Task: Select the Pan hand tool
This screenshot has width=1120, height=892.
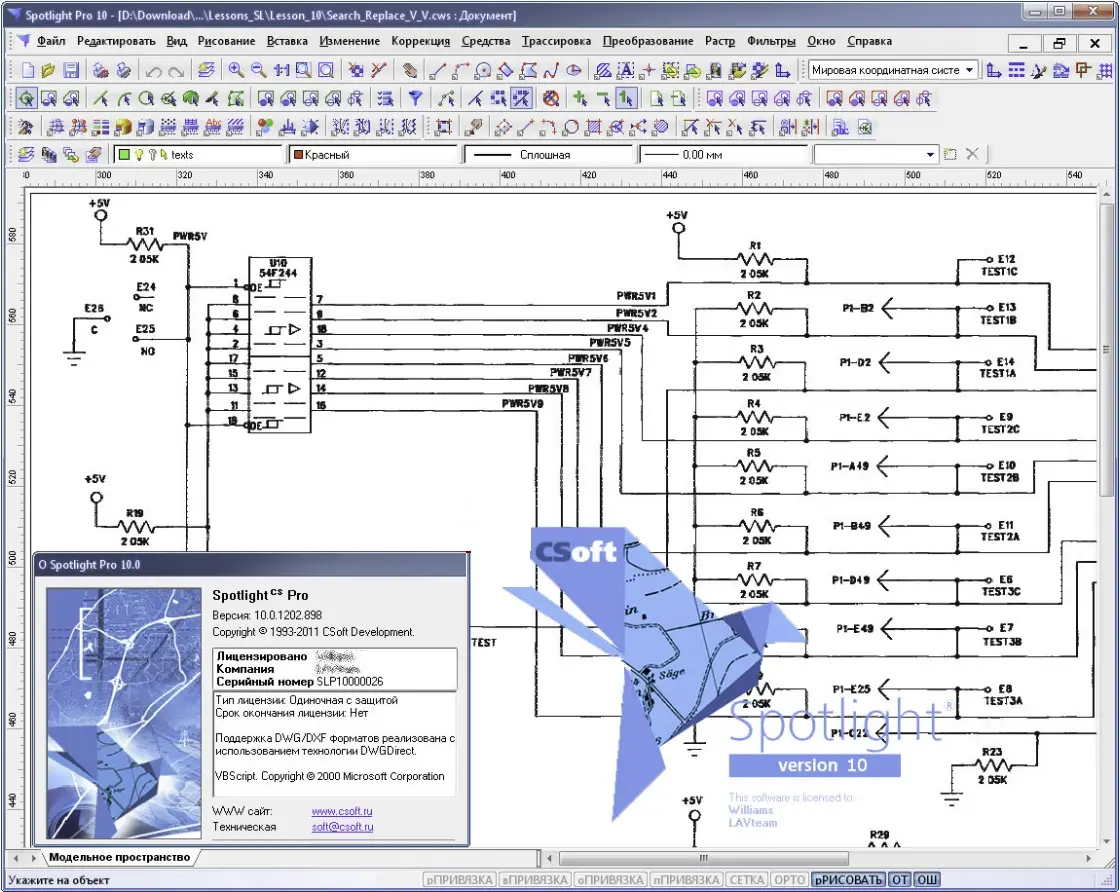Action: point(409,70)
